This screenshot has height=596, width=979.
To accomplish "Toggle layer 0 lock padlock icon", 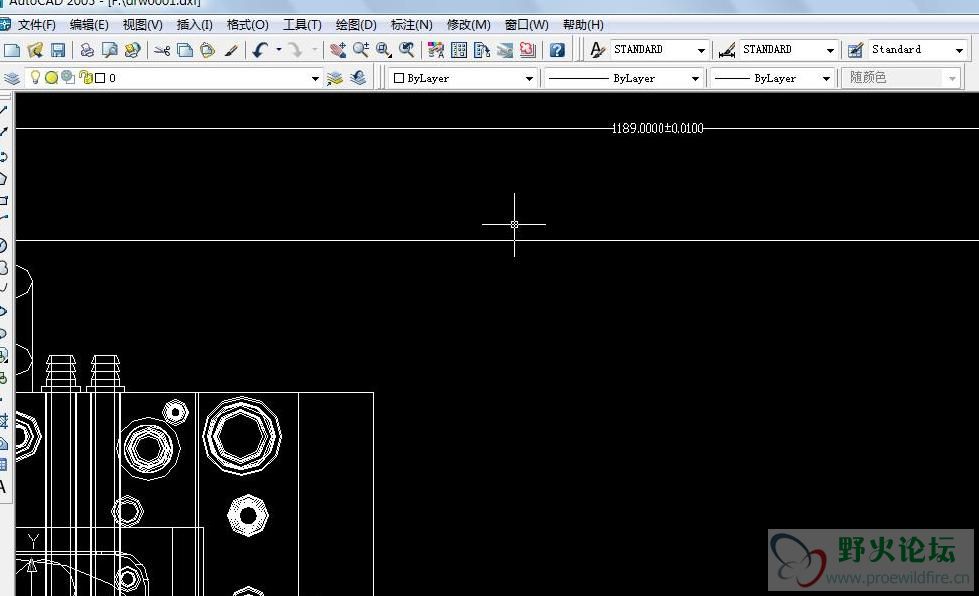I will tap(86, 77).
